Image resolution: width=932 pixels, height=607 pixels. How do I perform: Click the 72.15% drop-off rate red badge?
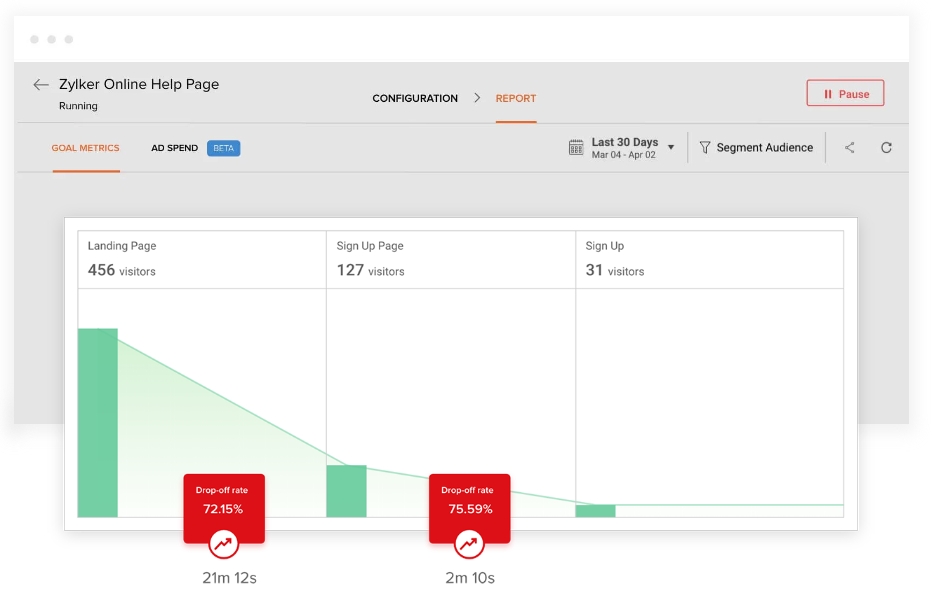pyautogui.click(x=224, y=500)
